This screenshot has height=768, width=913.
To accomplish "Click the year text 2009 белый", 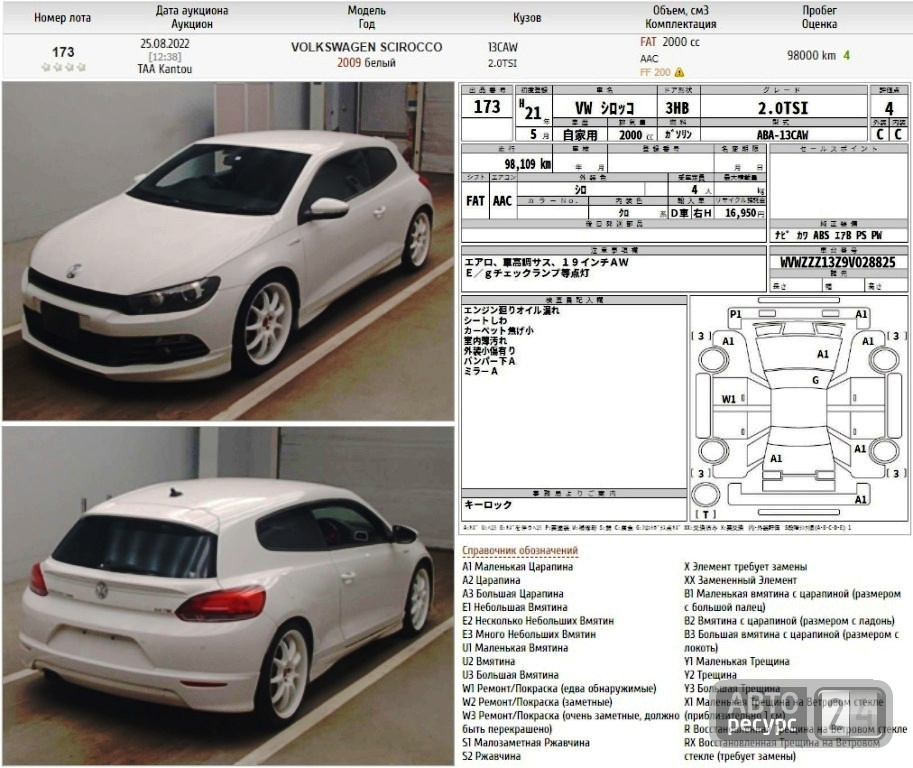I will click(x=366, y=63).
